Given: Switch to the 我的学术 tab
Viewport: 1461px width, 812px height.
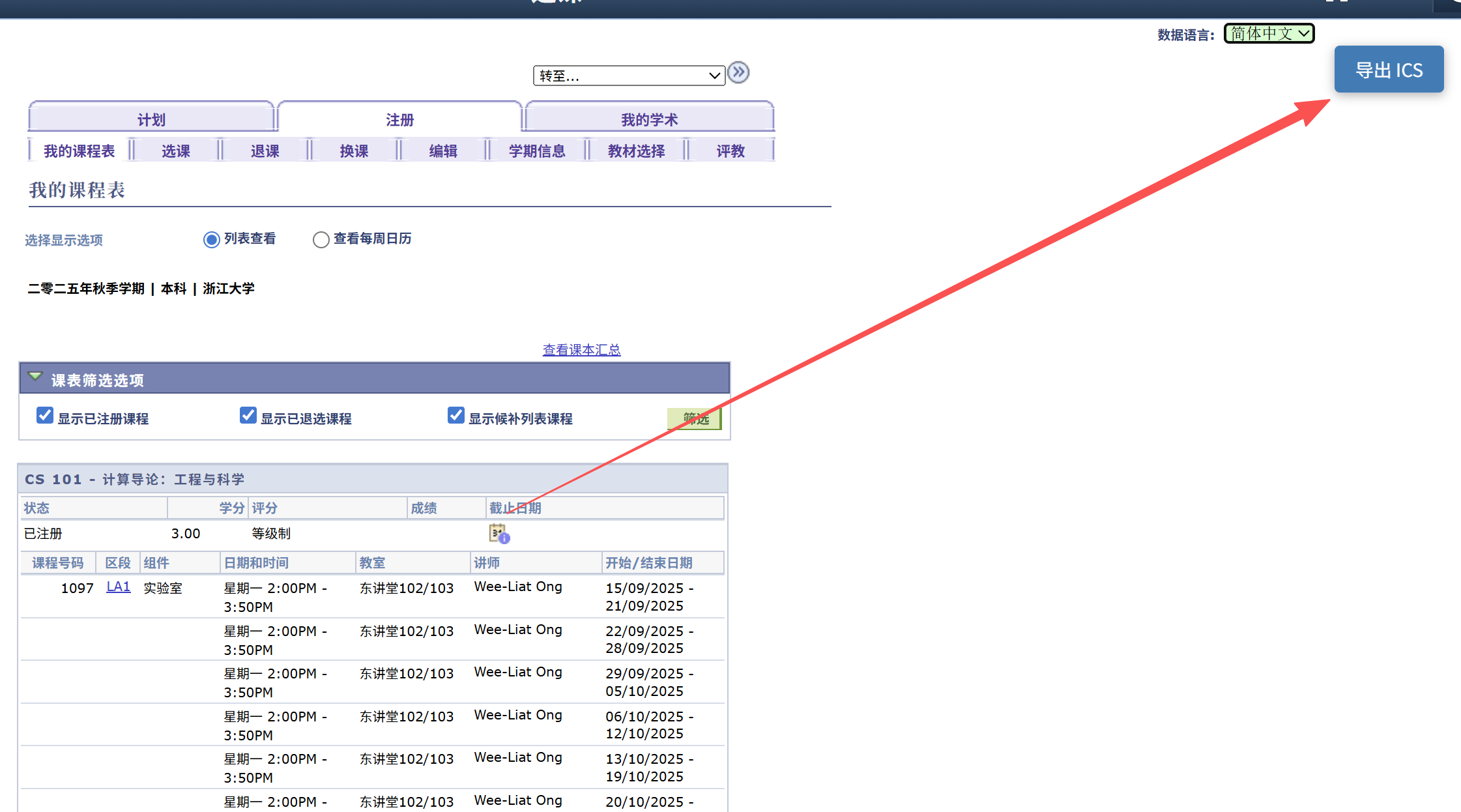Looking at the screenshot, I should (649, 119).
